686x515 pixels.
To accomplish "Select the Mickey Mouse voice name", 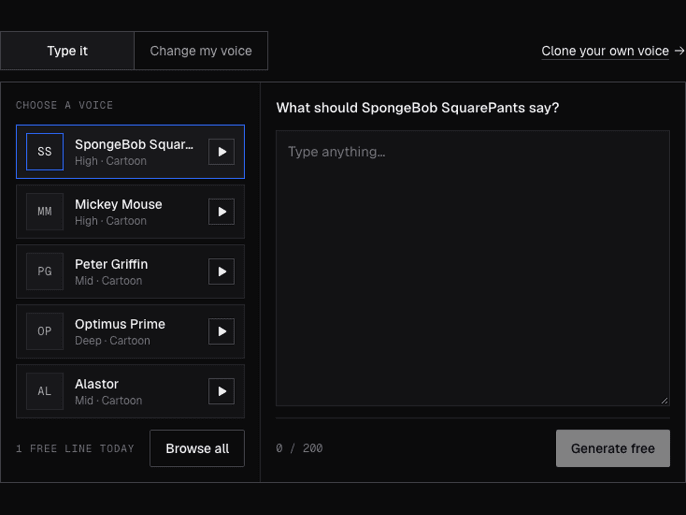I will tap(119, 204).
